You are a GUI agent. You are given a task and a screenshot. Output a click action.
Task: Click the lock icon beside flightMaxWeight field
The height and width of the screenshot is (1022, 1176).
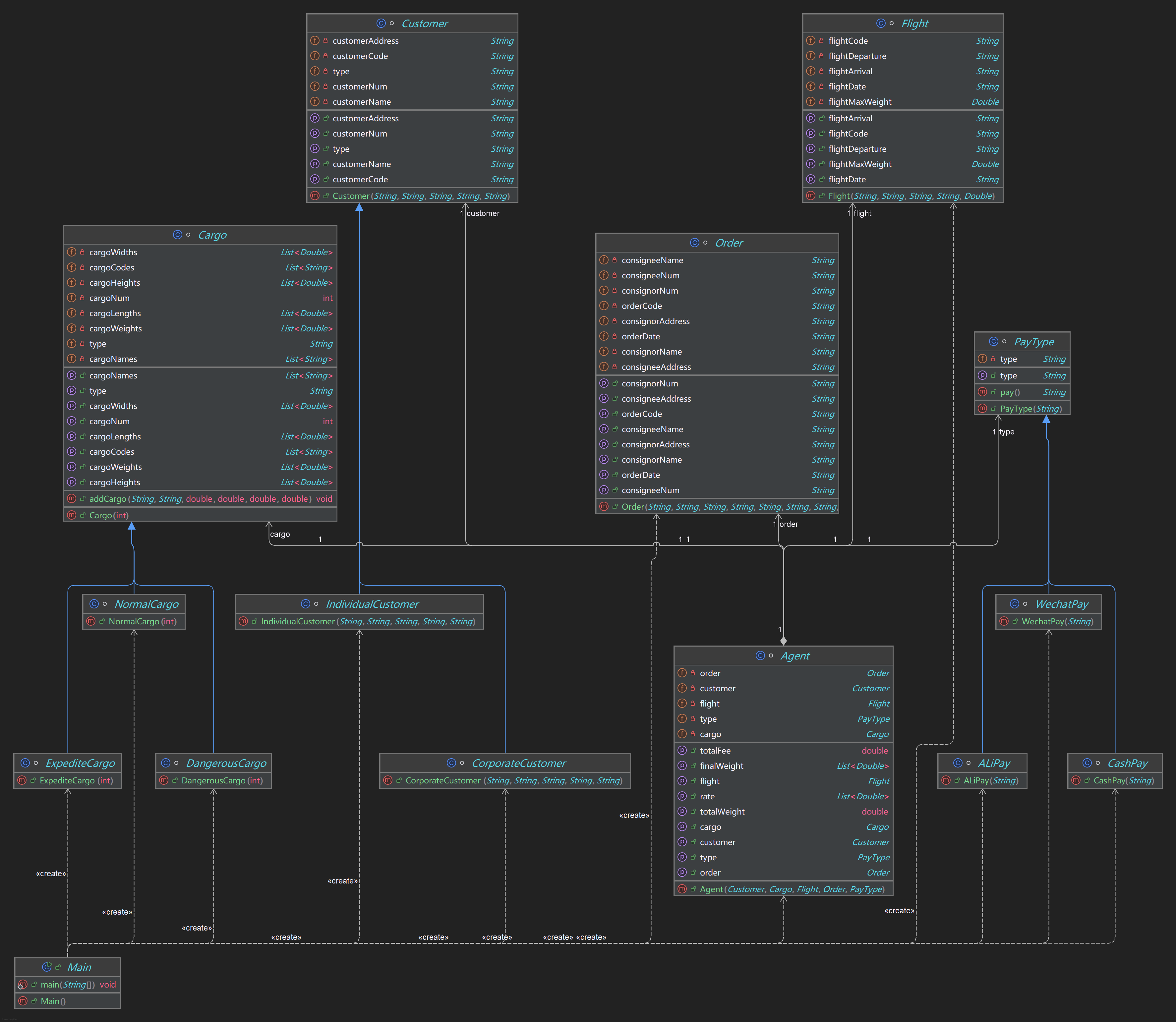pyautogui.click(x=821, y=101)
